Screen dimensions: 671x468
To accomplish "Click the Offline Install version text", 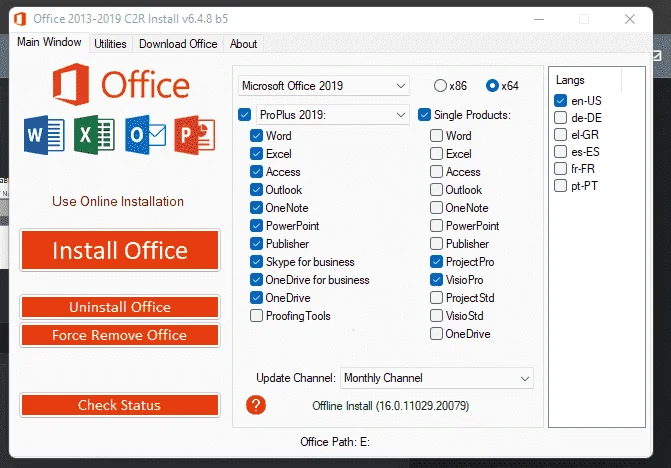I will [390, 406].
